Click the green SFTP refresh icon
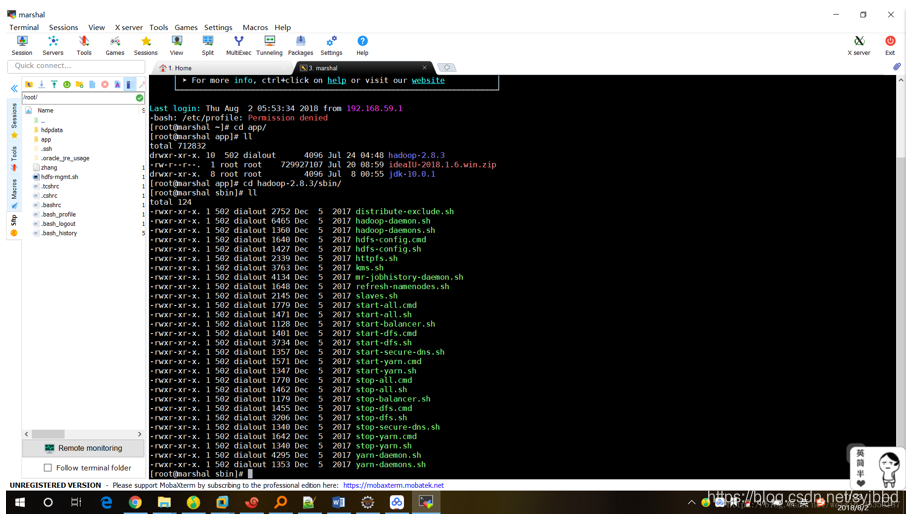This screenshot has height=516, width=908. pyautogui.click(x=67, y=85)
